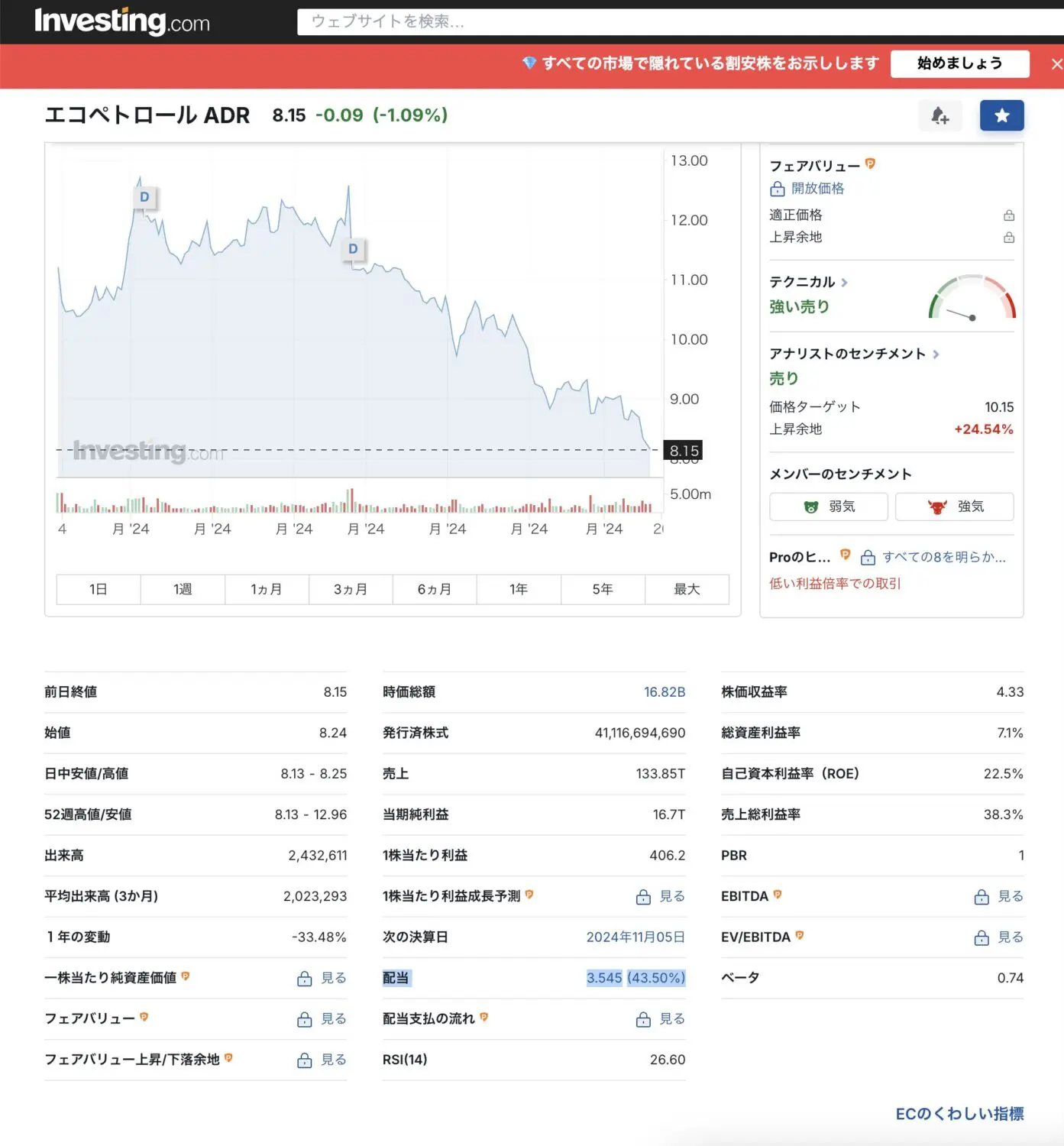This screenshot has height=1146, width=1064.
Task: Click the 始めましょう button
Action: [x=959, y=63]
